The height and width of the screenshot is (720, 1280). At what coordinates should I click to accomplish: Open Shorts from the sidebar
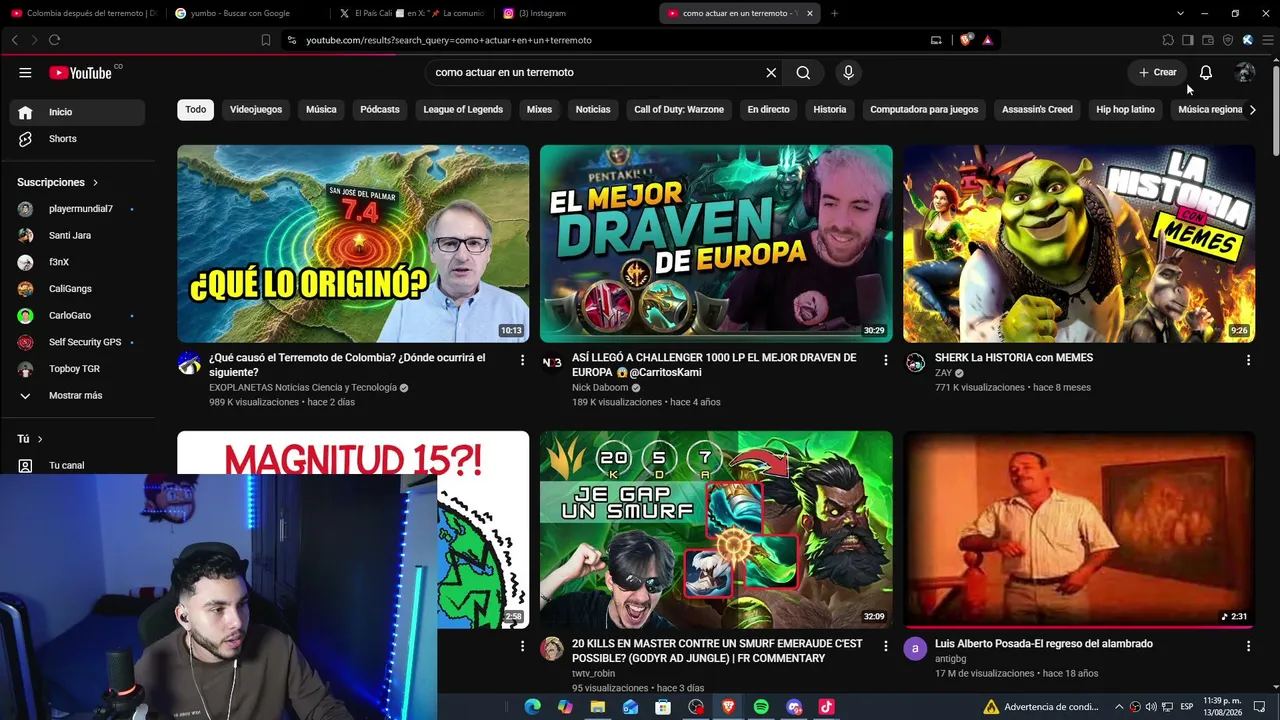click(x=77, y=139)
